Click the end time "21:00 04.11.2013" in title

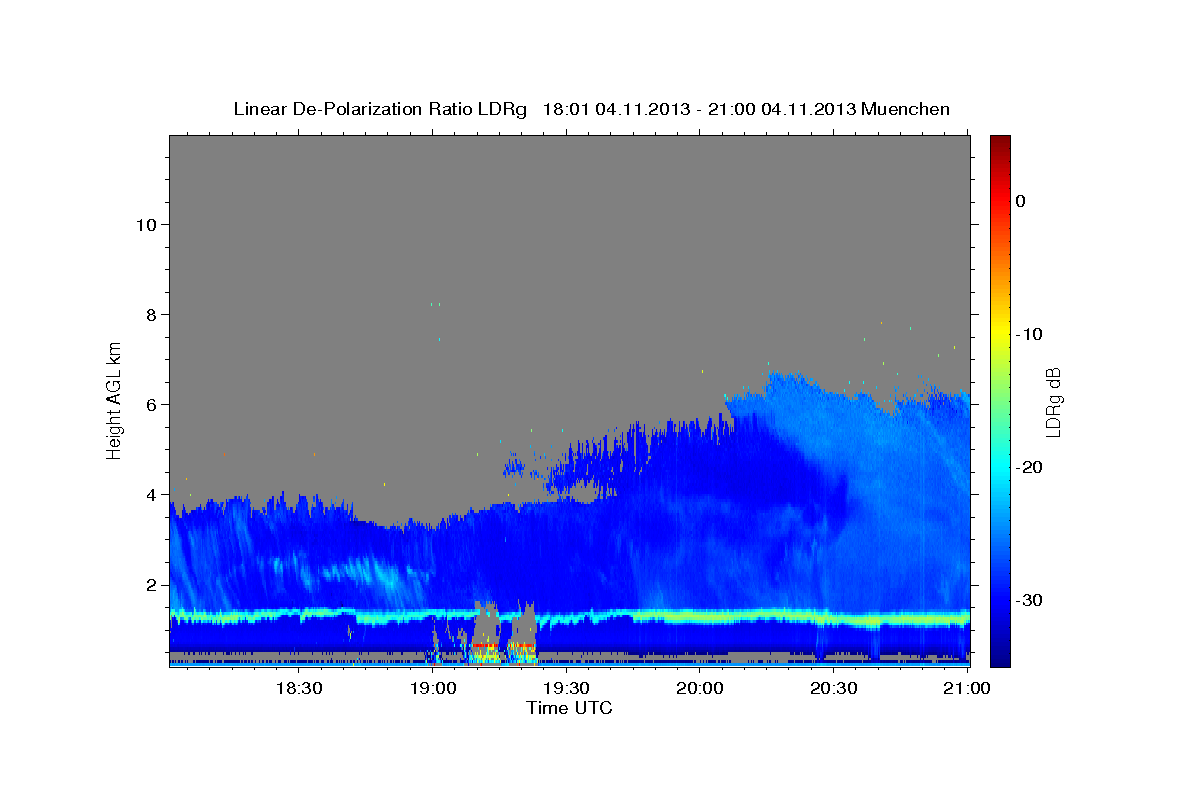(x=782, y=109)
